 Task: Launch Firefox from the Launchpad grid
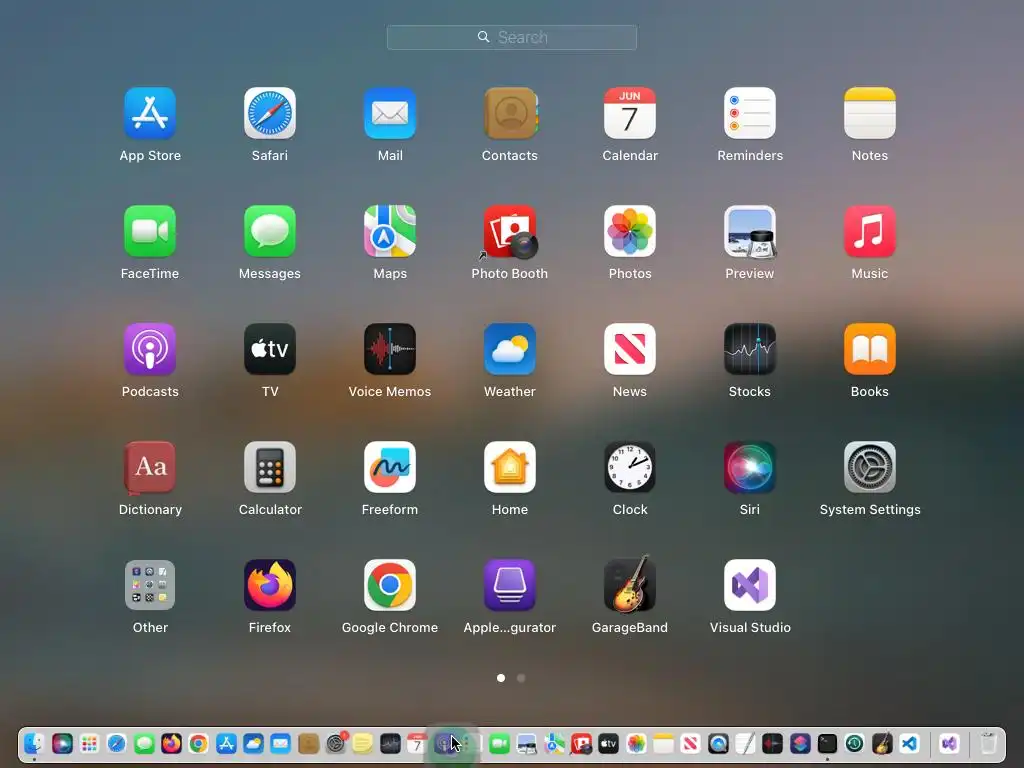(x=270, y=585)
